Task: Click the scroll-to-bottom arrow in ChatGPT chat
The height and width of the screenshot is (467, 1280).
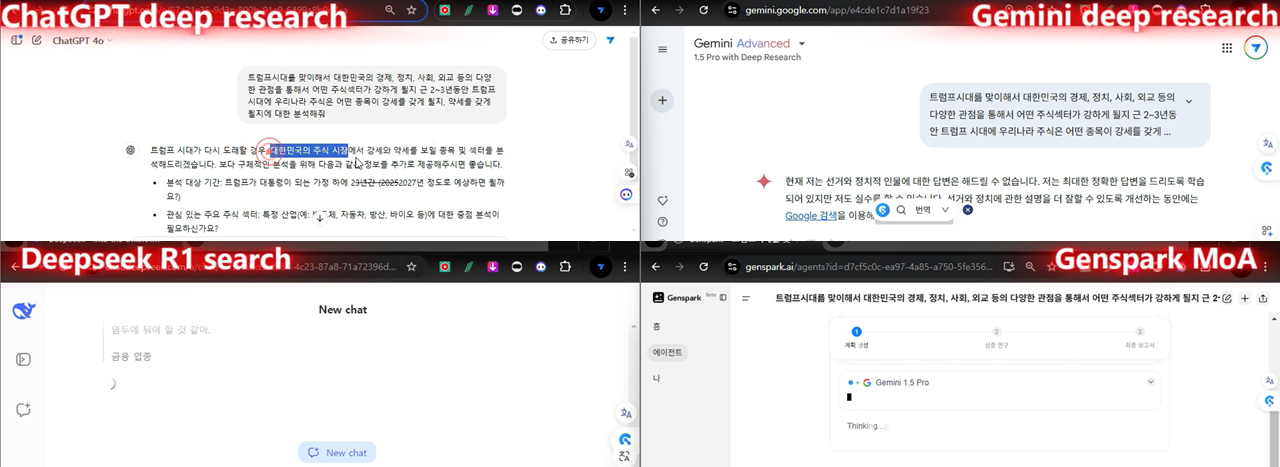Action: click(320, 217)
